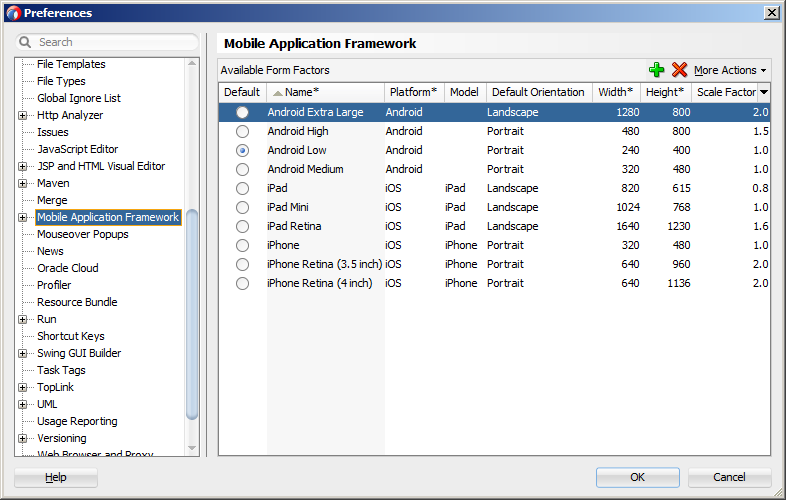Select Mouseover Popups in the tree

click(x=83, y=235)
